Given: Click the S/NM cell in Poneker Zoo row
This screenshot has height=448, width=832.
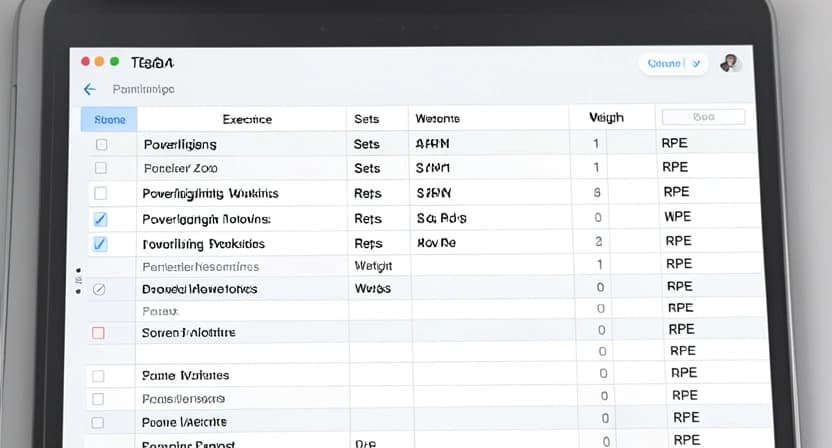Looking at the screenshot, I should click(x=432, y=168).
